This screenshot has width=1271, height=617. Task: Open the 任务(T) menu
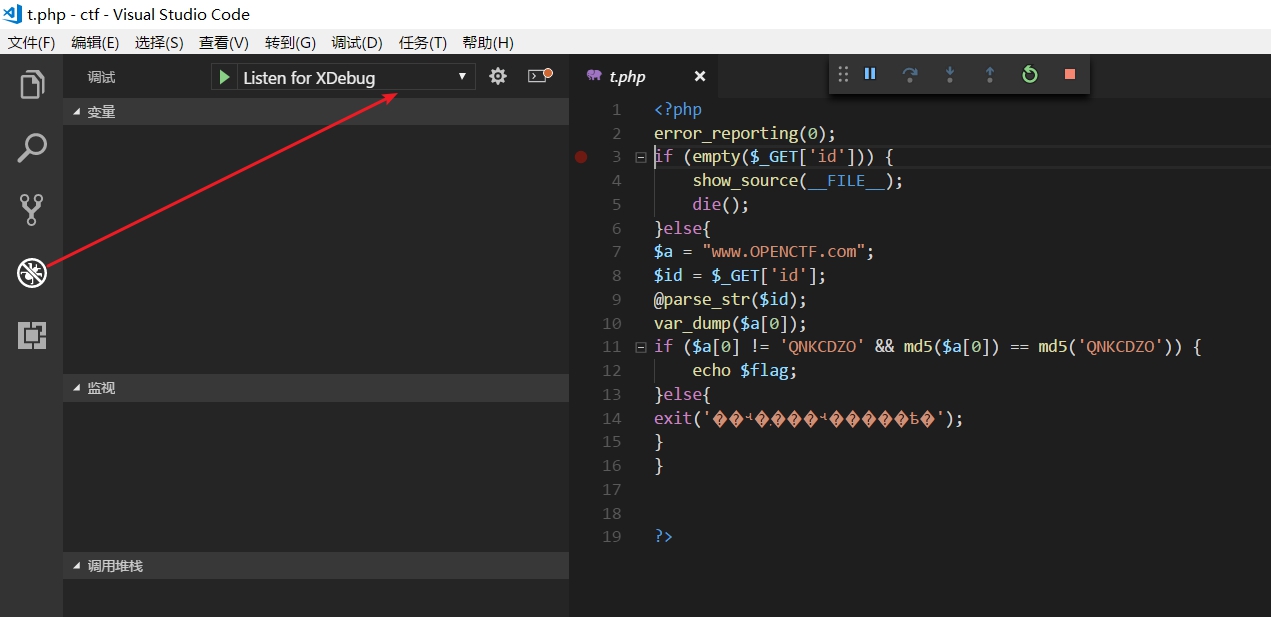(x=423, y=43)
